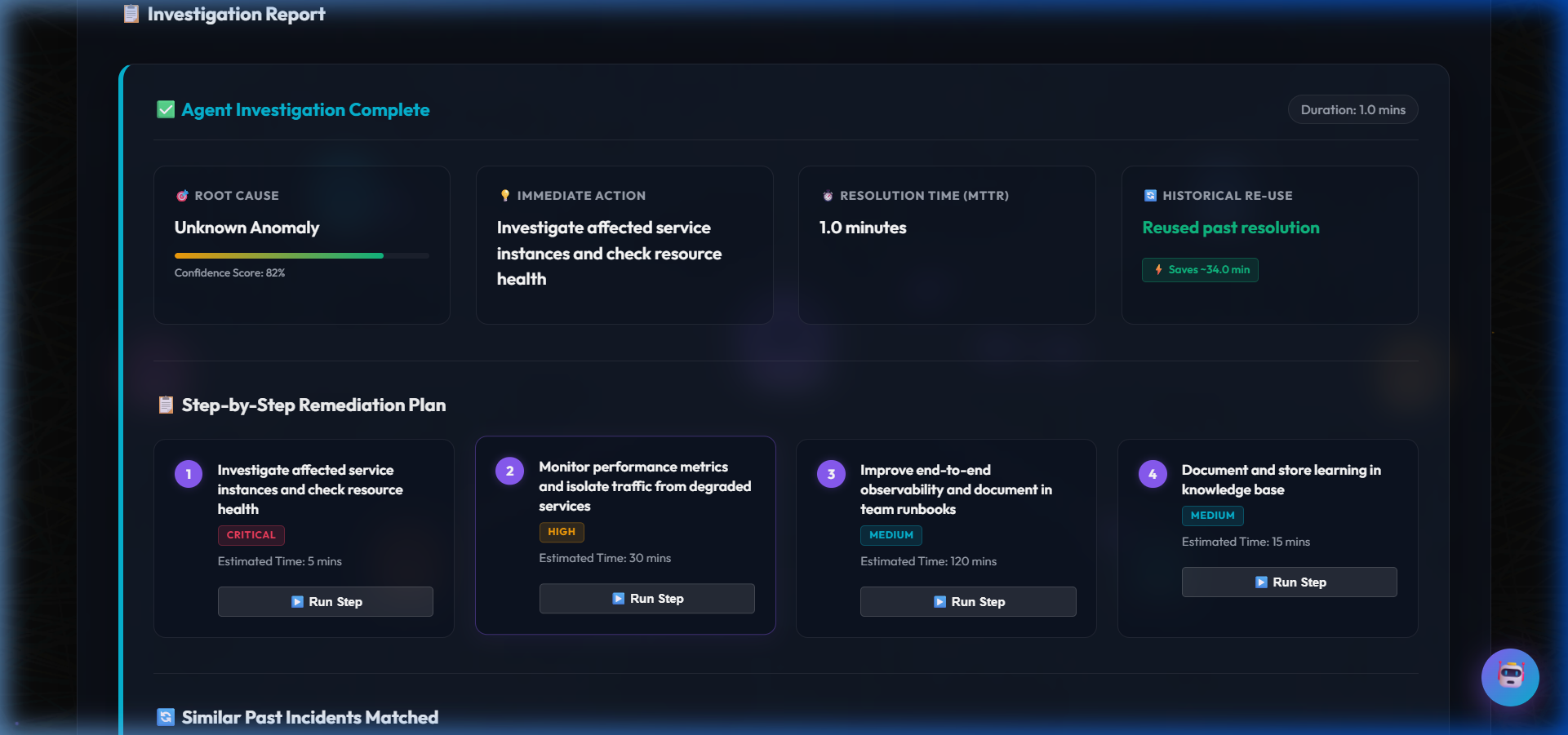
Task: Click the Root Cause target icon
Action: 182,196
